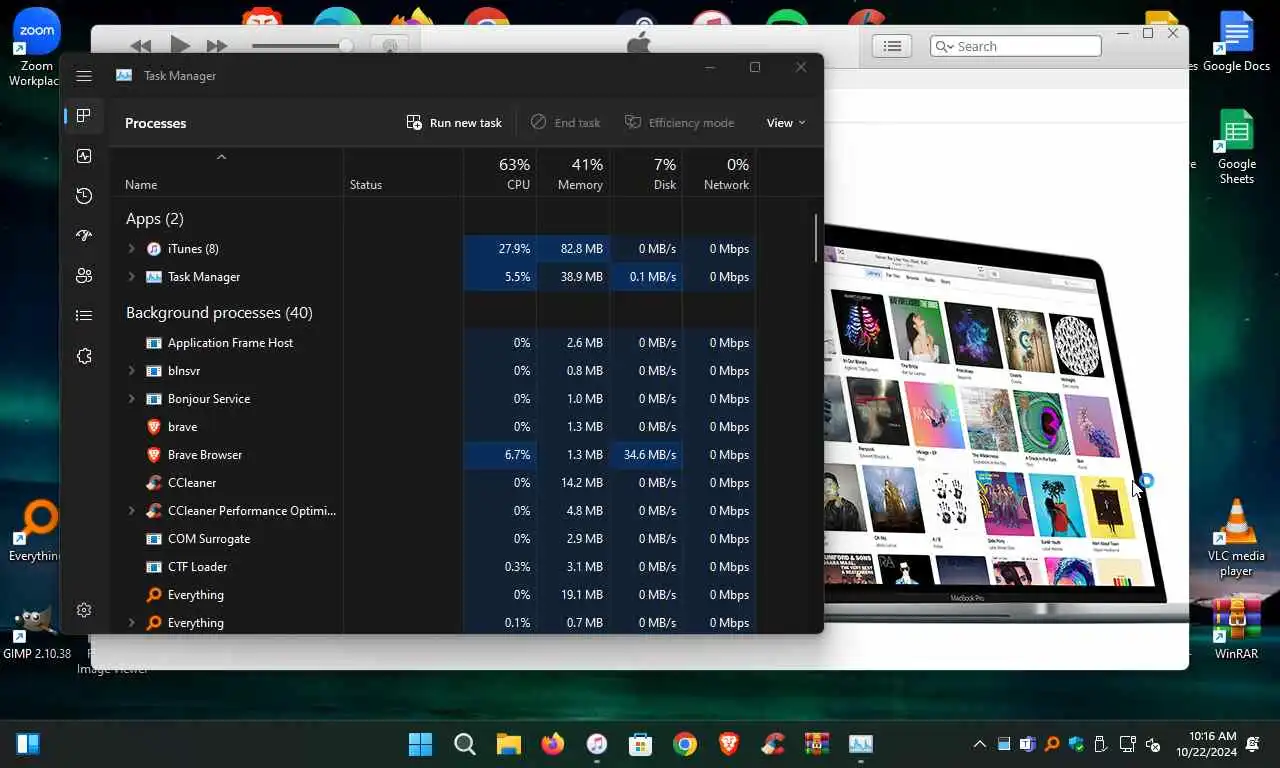
Task: Open Google Sheets desktop shortcut
Action: 1236,147
